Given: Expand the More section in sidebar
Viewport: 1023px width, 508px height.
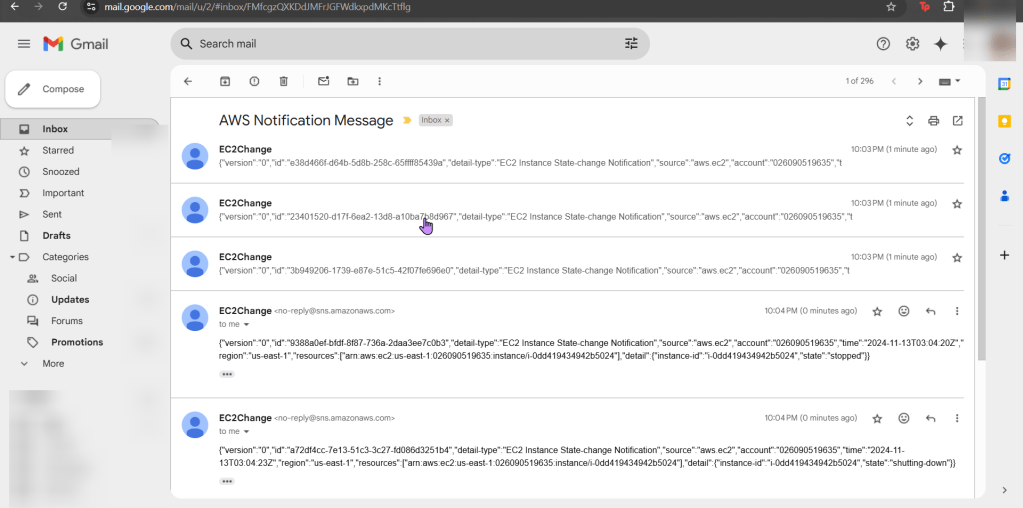Looking at the screenshot, I should point(53,364).
